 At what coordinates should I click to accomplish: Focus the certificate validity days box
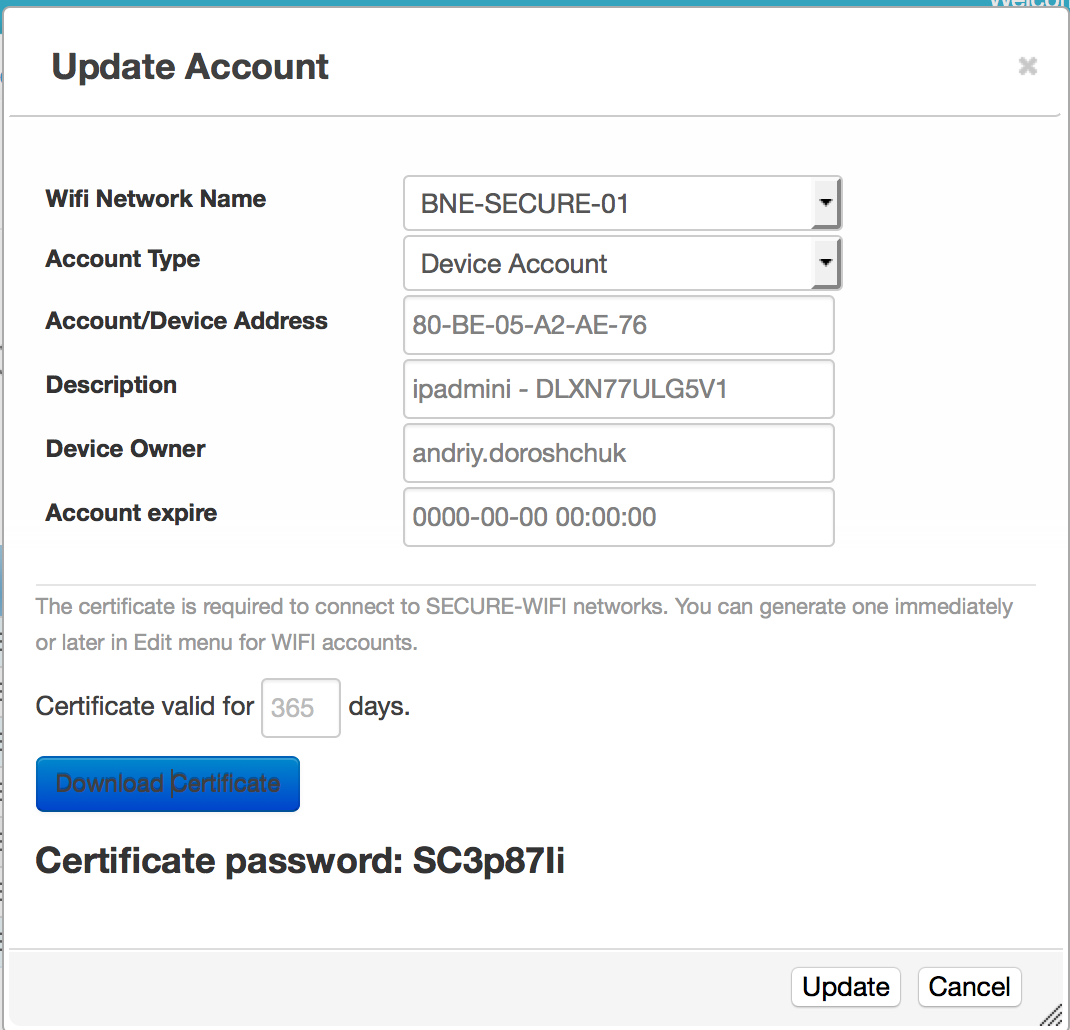[300, 708]
